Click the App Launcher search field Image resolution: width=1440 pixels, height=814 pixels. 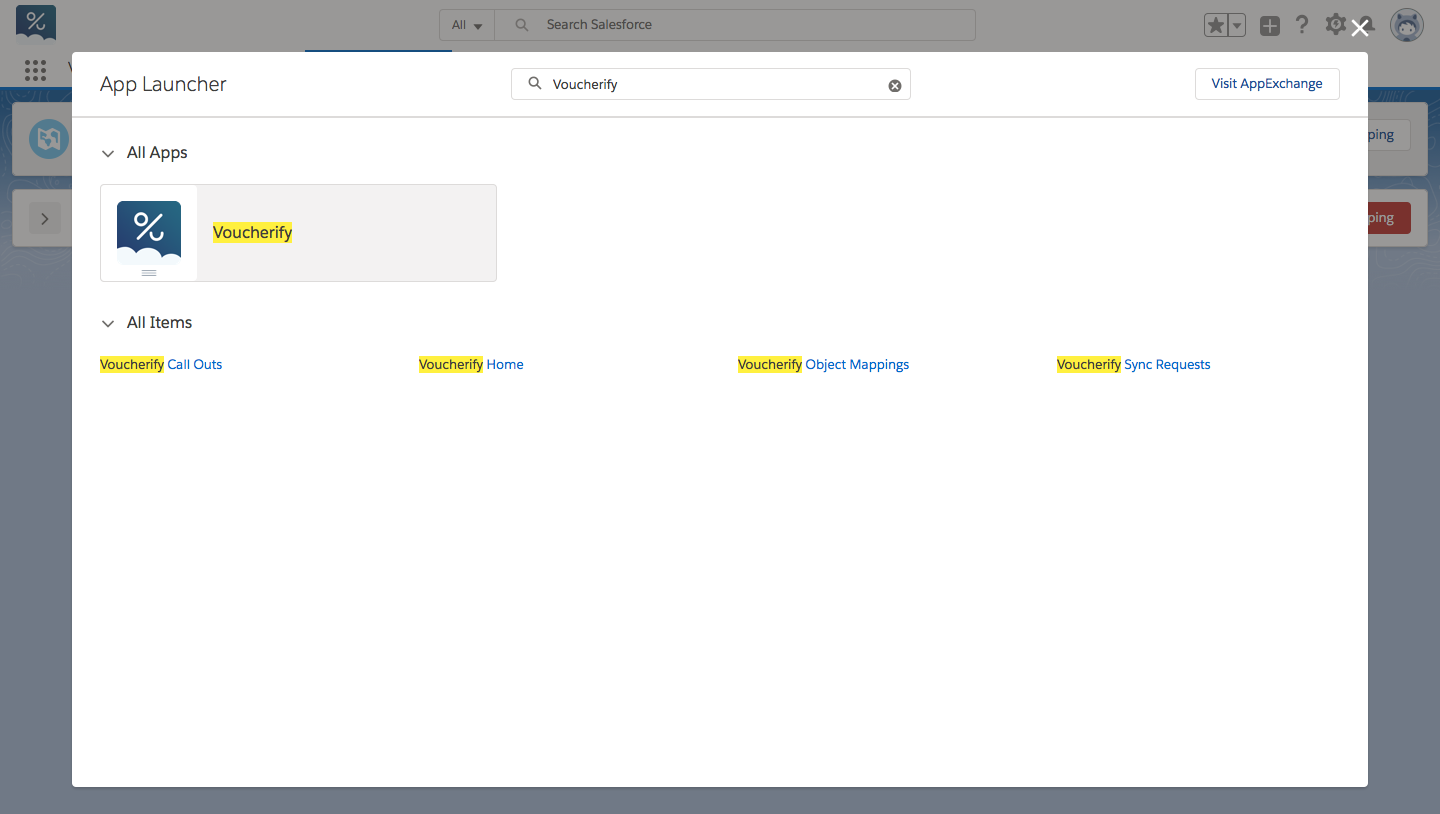pos(711,84)
